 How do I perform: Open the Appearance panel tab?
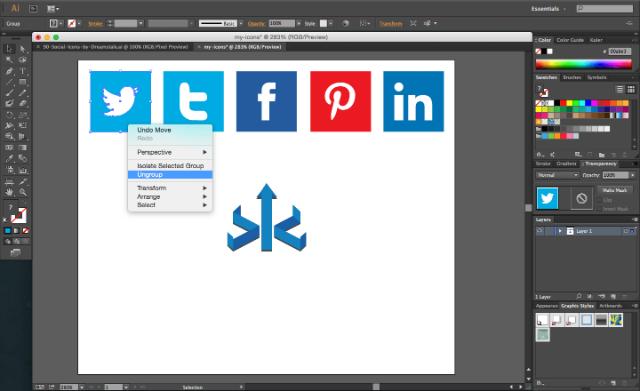point(547,306)
